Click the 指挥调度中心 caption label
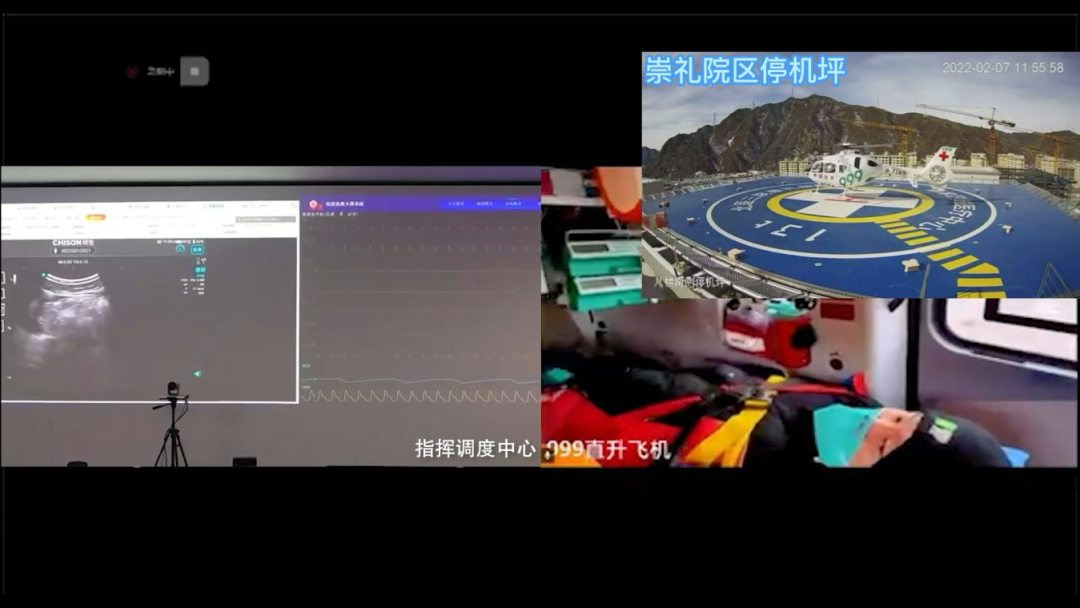 point(475,448)
